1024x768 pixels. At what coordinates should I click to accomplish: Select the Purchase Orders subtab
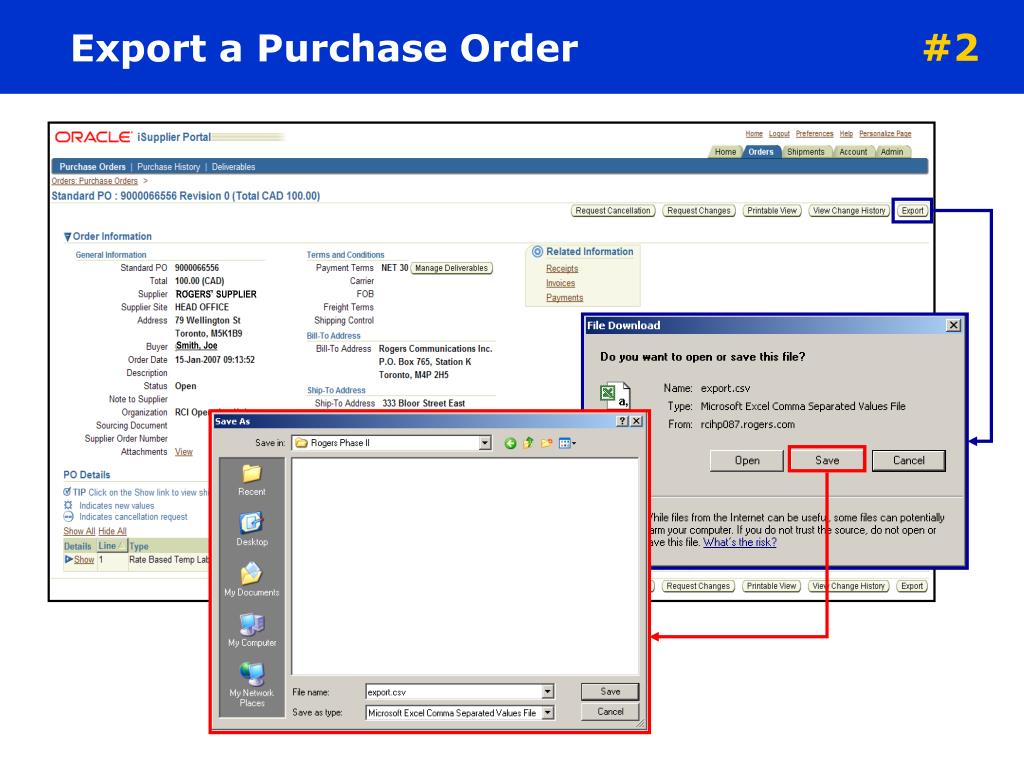pos(92,167)
